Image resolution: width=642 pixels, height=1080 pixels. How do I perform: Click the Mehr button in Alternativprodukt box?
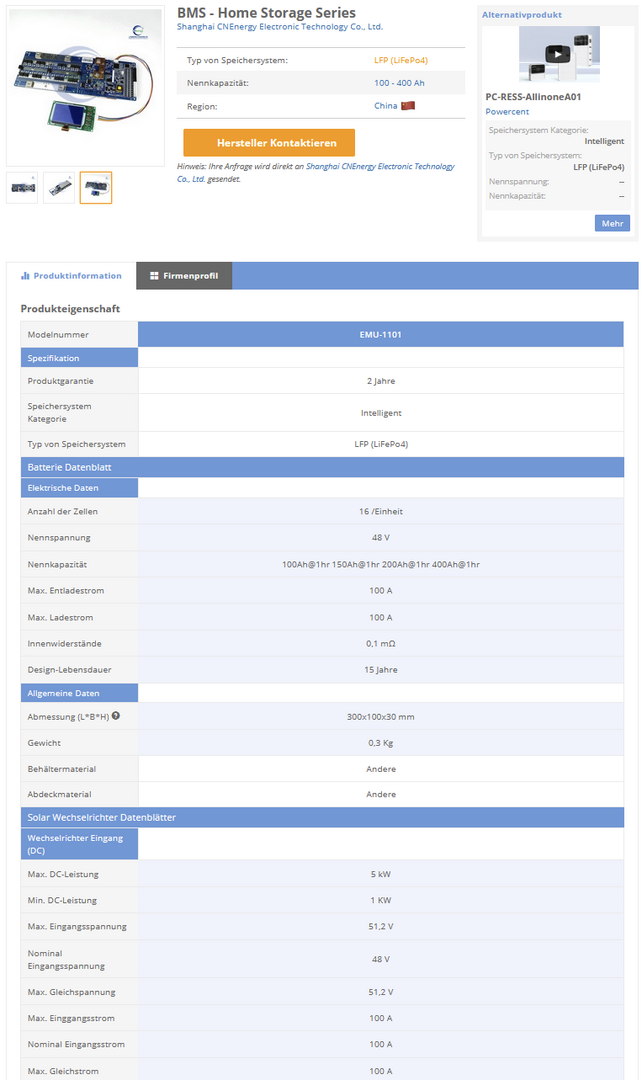(x=612, y=223)
